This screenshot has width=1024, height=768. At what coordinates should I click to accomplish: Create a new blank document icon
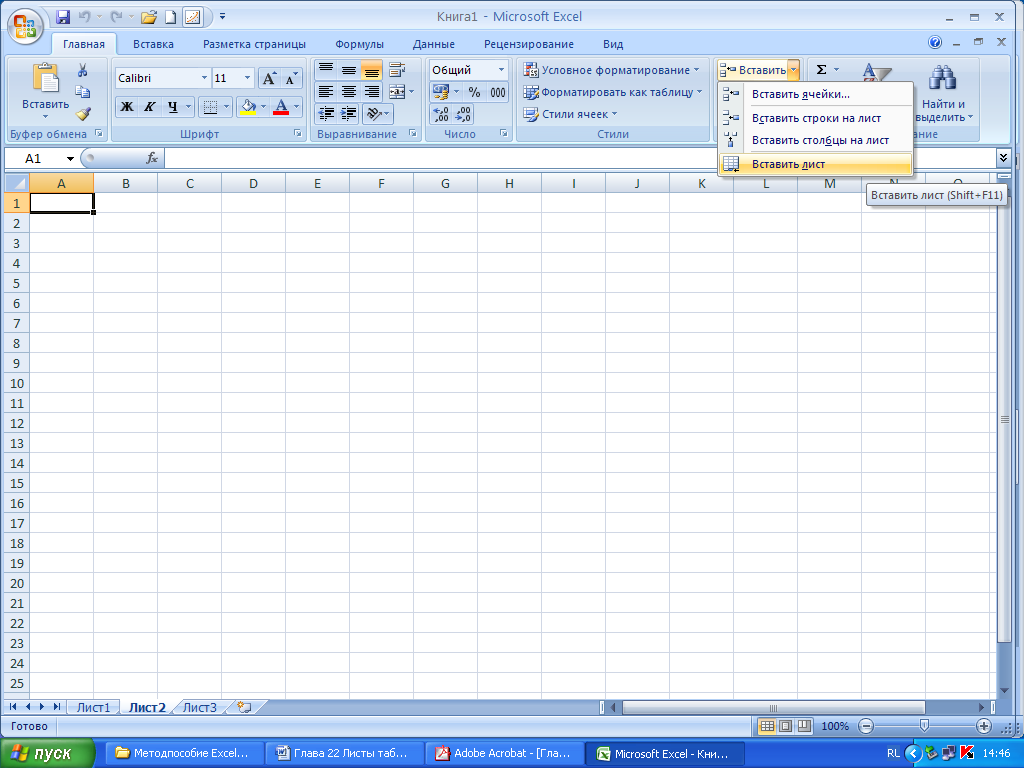(x=170, y=17)
